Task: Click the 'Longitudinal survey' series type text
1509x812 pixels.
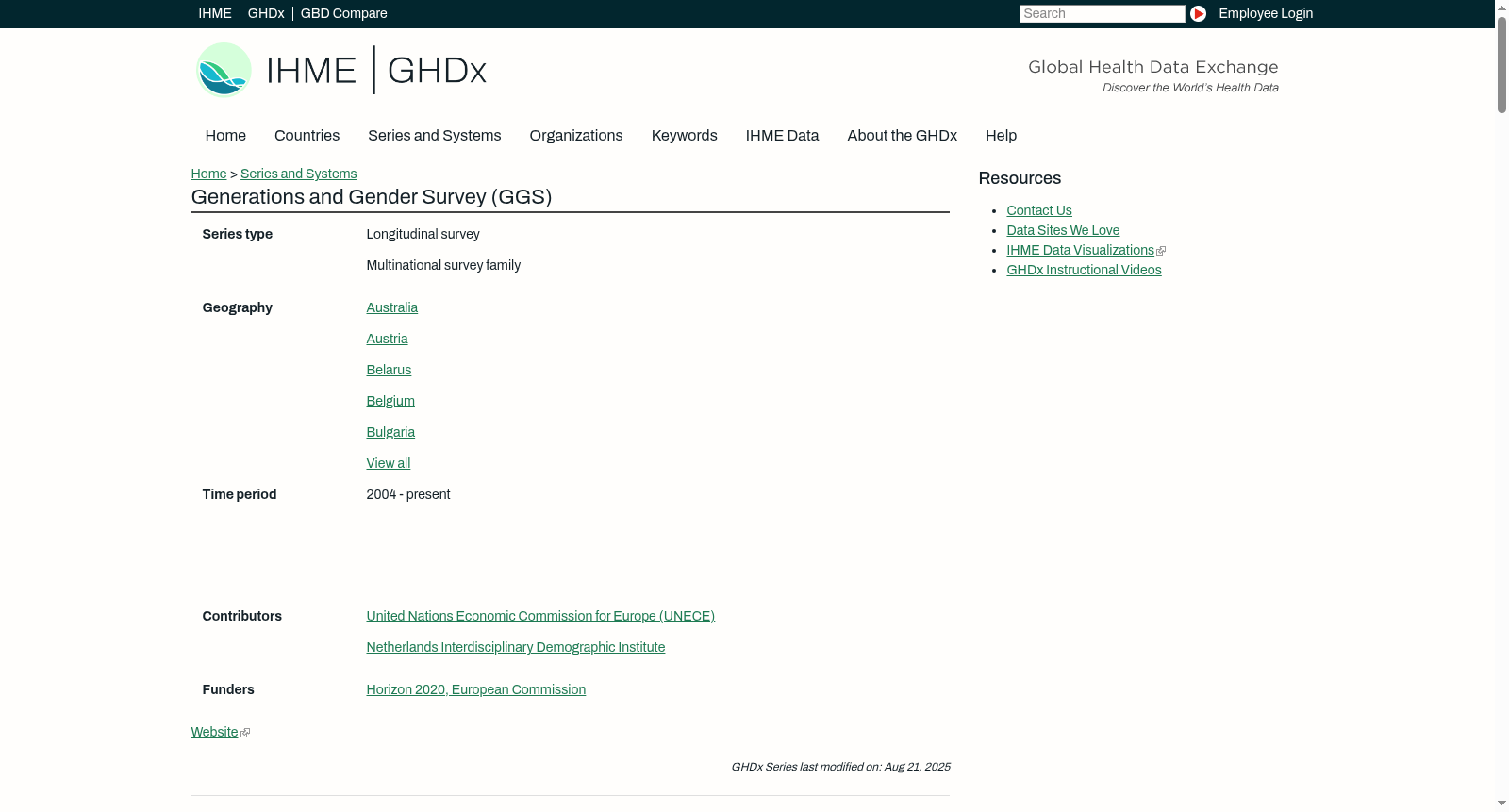Action: click(423, 234)
